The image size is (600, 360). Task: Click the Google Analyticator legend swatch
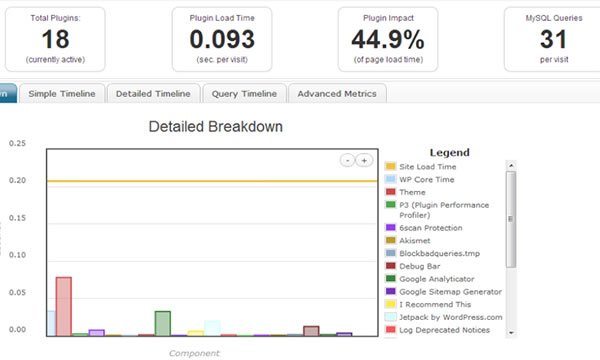[390, 278]
